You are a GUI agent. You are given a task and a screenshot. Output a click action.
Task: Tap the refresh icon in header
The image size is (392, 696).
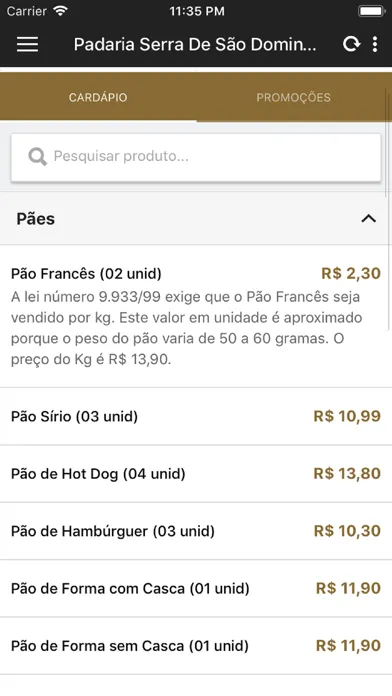(x=351, y=44)
